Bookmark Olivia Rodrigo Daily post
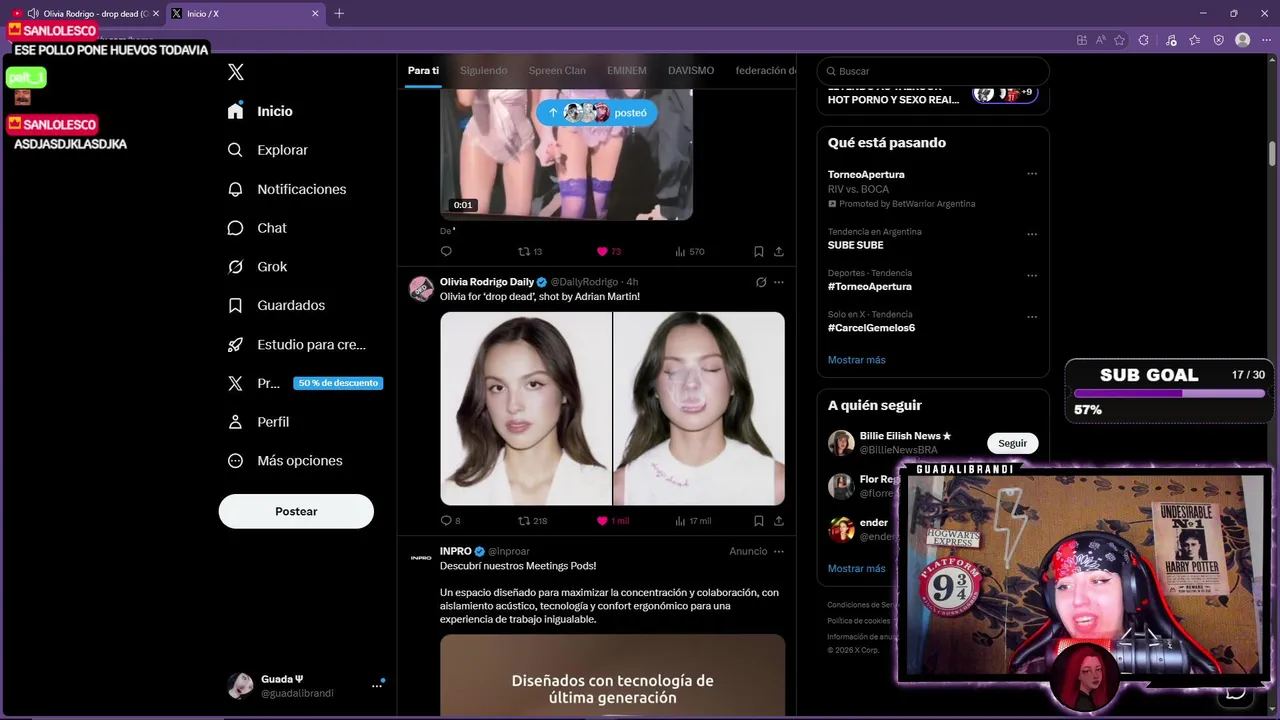The image size is (1280, 720). tap(759, 521)
